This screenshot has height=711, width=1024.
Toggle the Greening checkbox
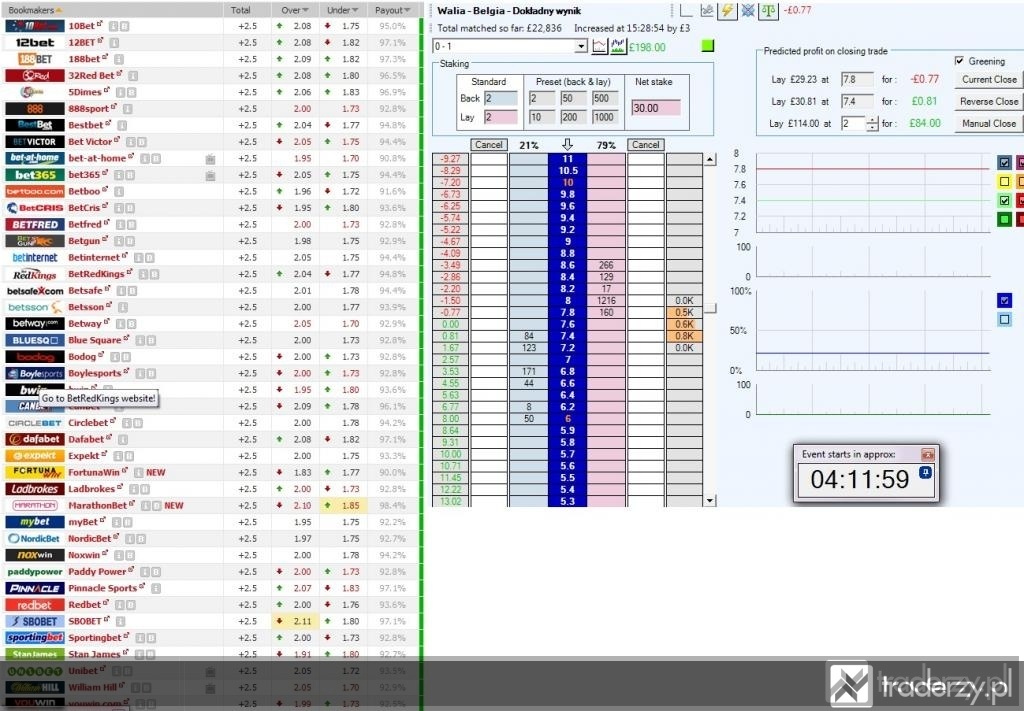pos(959,61)
